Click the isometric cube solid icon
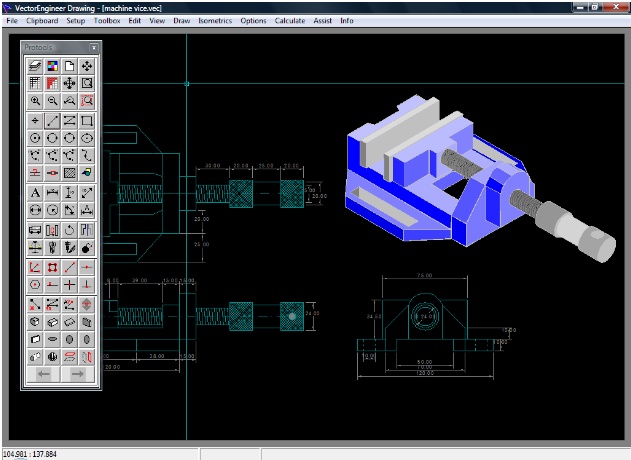This screenshot has width=631, height=460. coord(35,322)
